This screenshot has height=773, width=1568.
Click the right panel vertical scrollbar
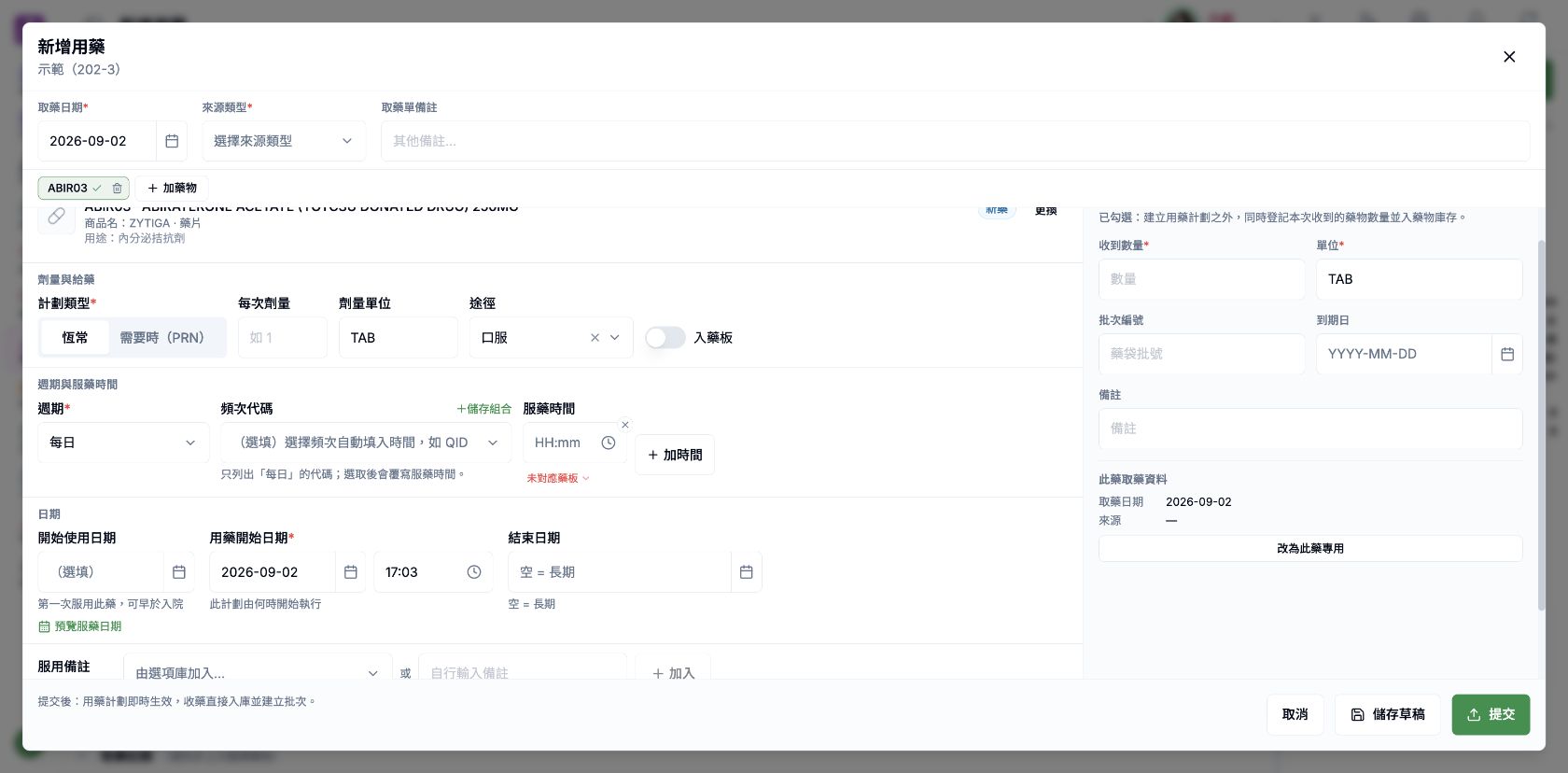[1541, 425]
